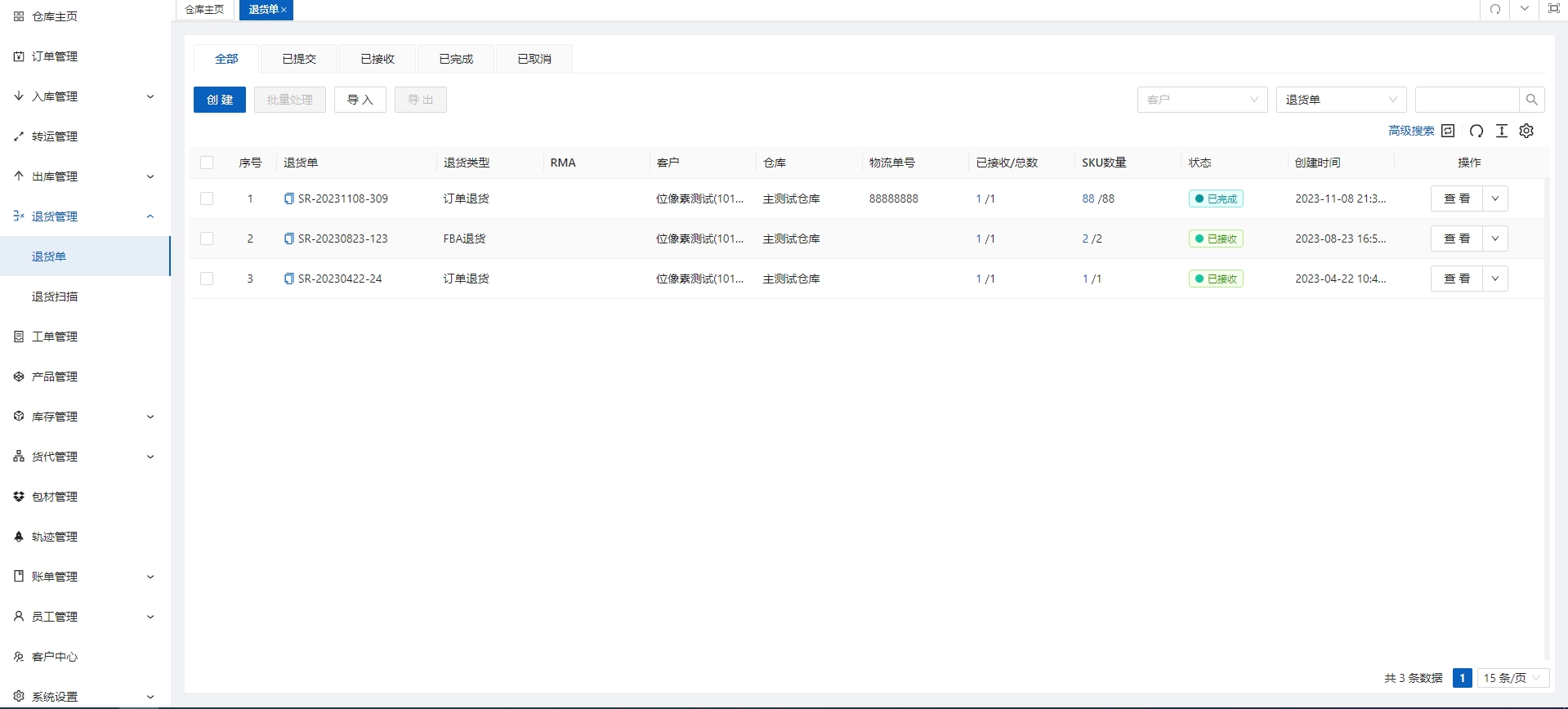The height and width of the screenshot is (709, 1568).
Task: Click the 产品管理 sidebar icon
Action: click(19, 377)
